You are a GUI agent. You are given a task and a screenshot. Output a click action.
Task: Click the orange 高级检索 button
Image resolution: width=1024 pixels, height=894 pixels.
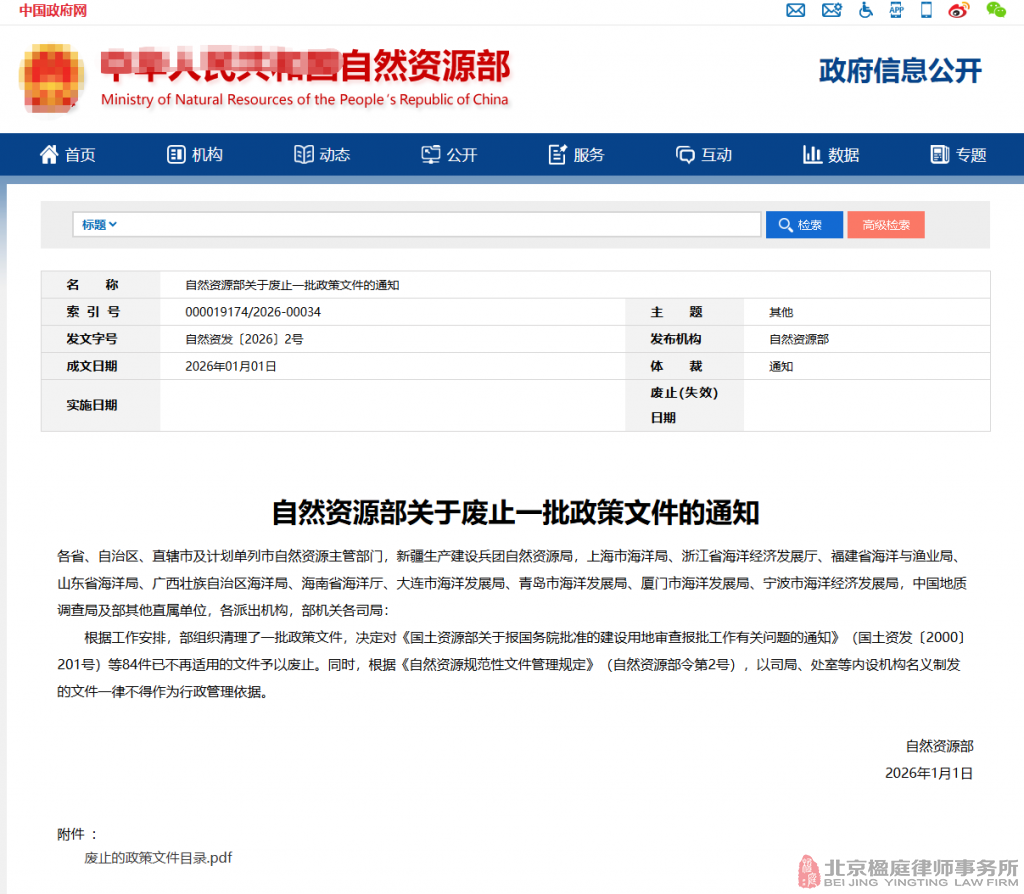click(x=886, y=225)
